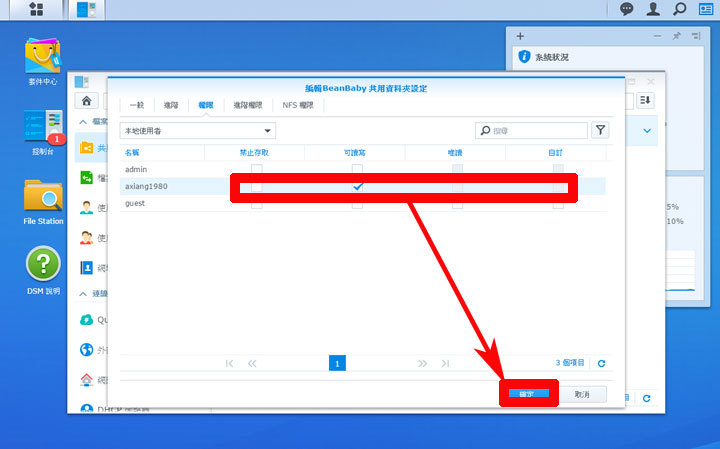
Task: Click the search magnifier icon in the top bar
Action: click(x=680, y=9)
